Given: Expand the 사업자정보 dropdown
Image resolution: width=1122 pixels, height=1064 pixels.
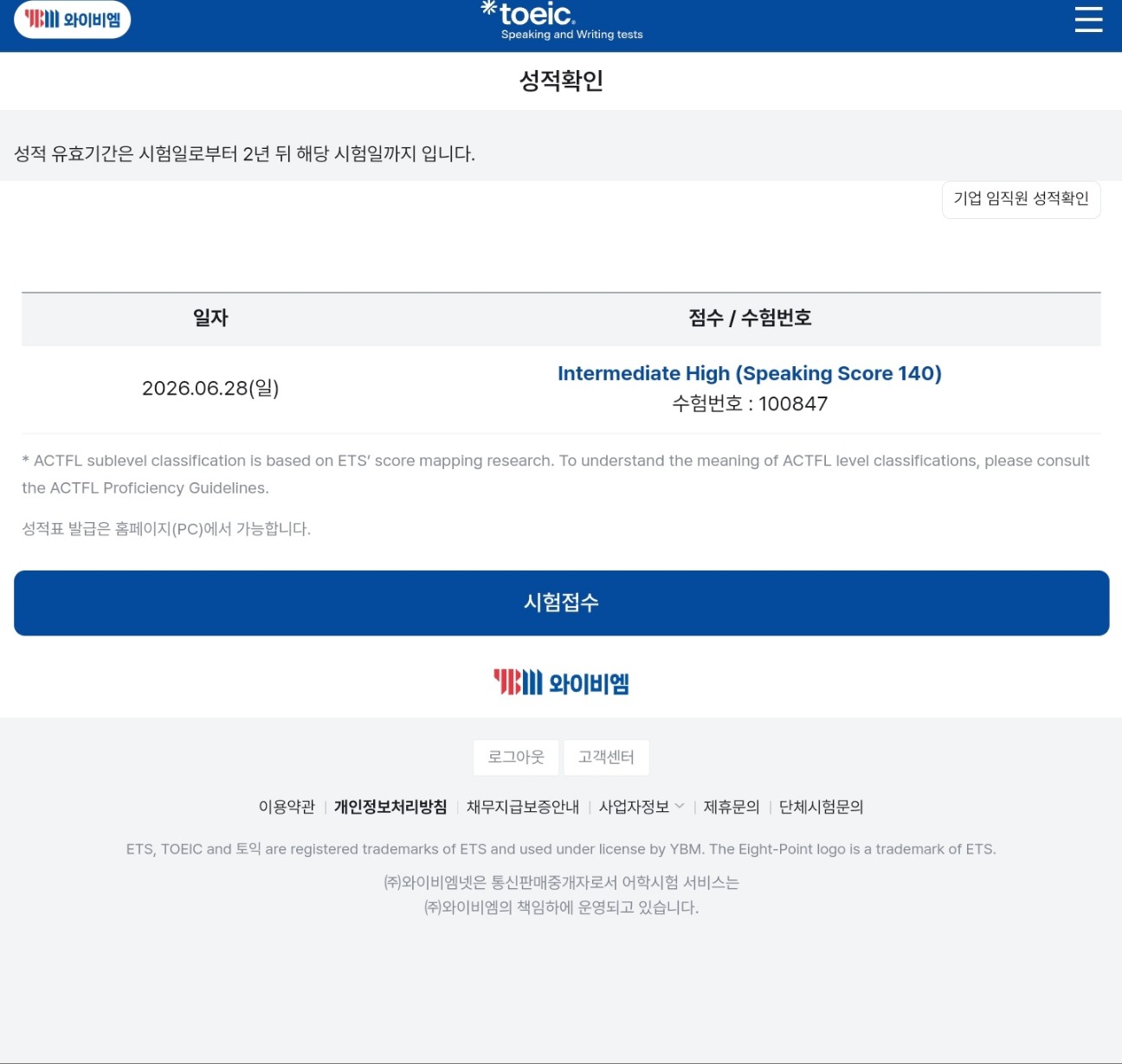Looking at the screenshot, I should (x=642, y=807).
